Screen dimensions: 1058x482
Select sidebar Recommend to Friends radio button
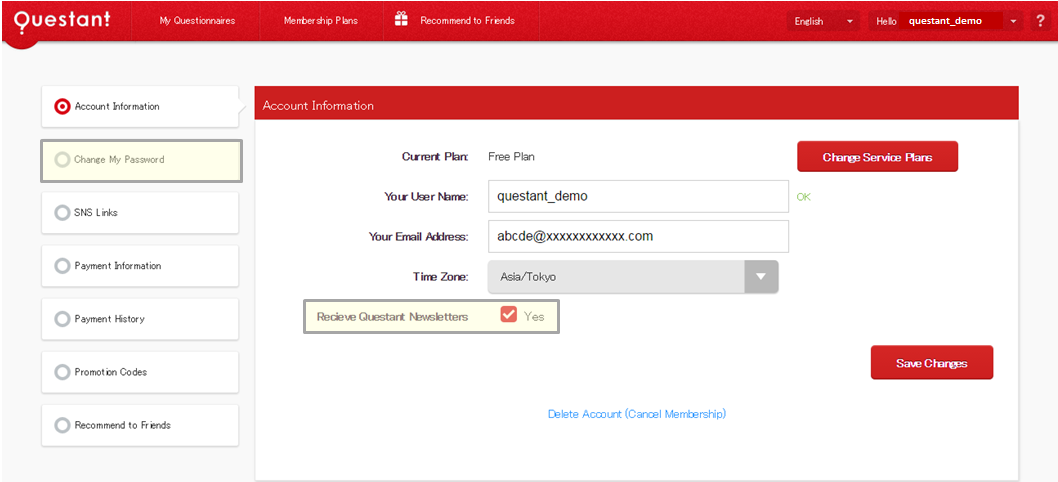62,425
